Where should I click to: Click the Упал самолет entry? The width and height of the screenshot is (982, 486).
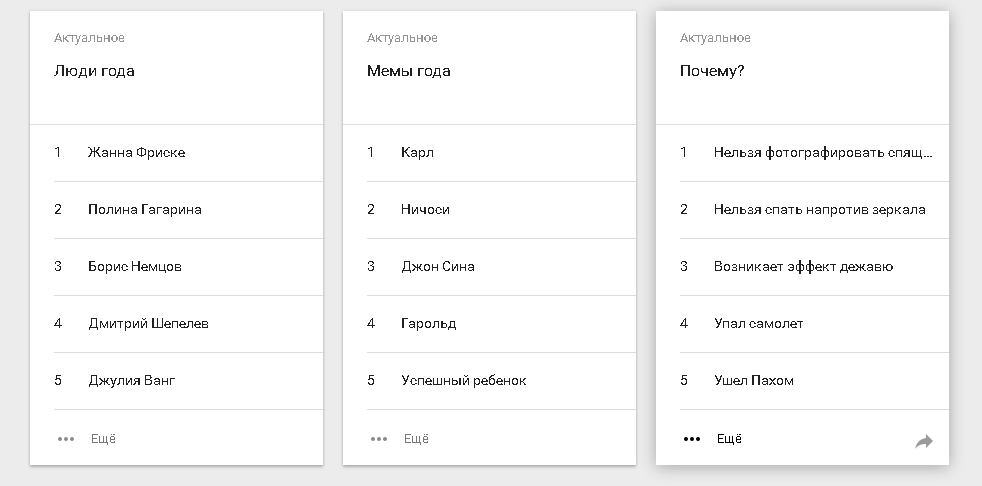pyautogui.click(x=758, y=324)
